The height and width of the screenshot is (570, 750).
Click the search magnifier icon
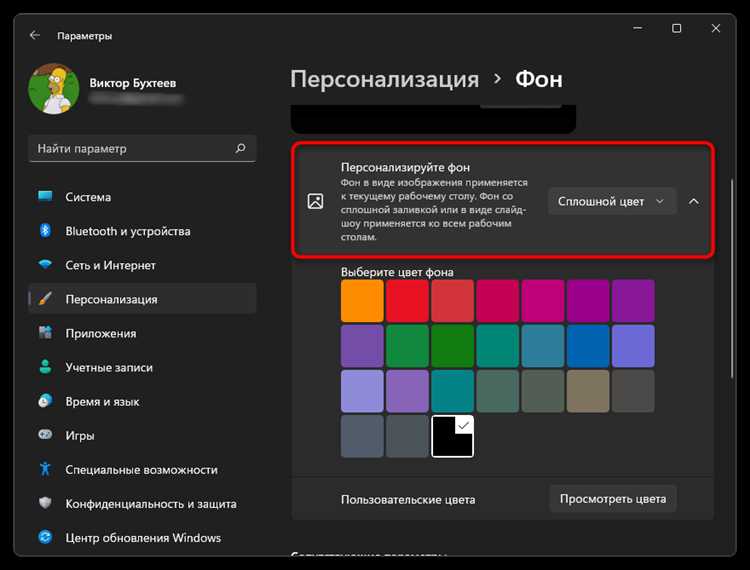click(241, 148)
